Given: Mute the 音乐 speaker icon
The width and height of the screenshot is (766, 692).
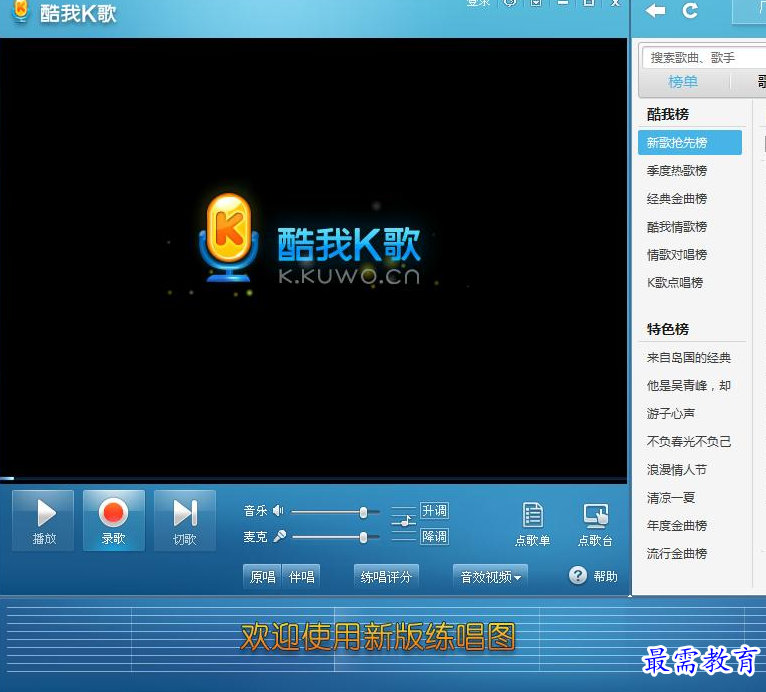Looking at the screenshot, I should coord(278,511).
